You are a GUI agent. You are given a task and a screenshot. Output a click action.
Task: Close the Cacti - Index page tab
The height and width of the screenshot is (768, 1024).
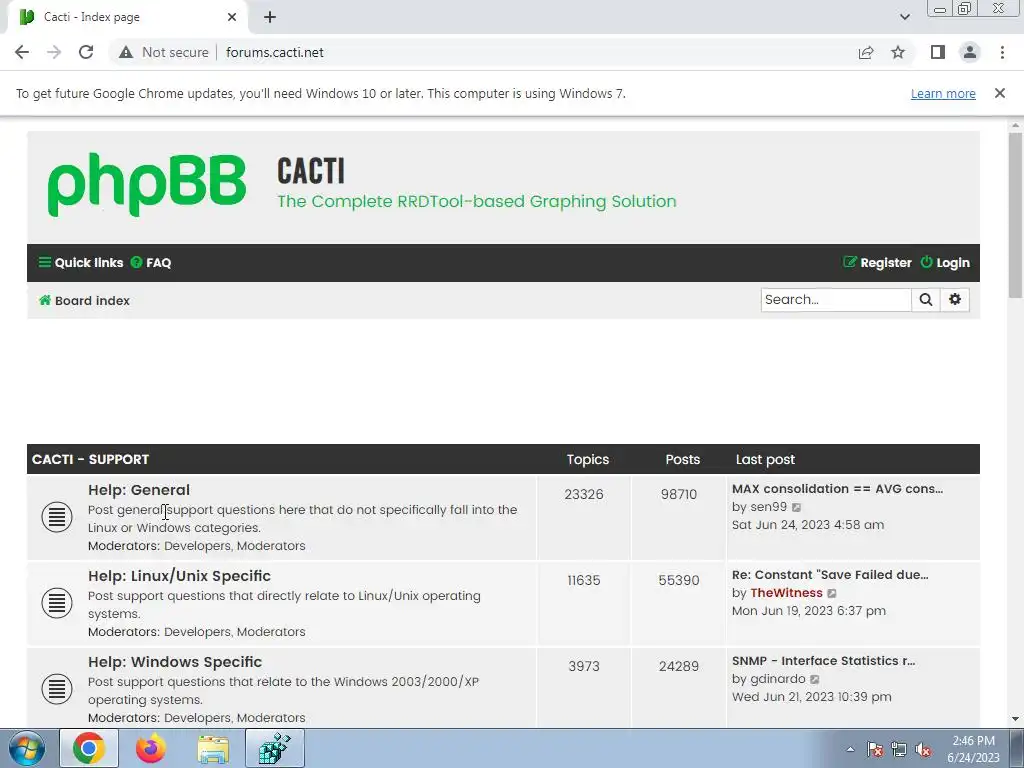point(232,17)
